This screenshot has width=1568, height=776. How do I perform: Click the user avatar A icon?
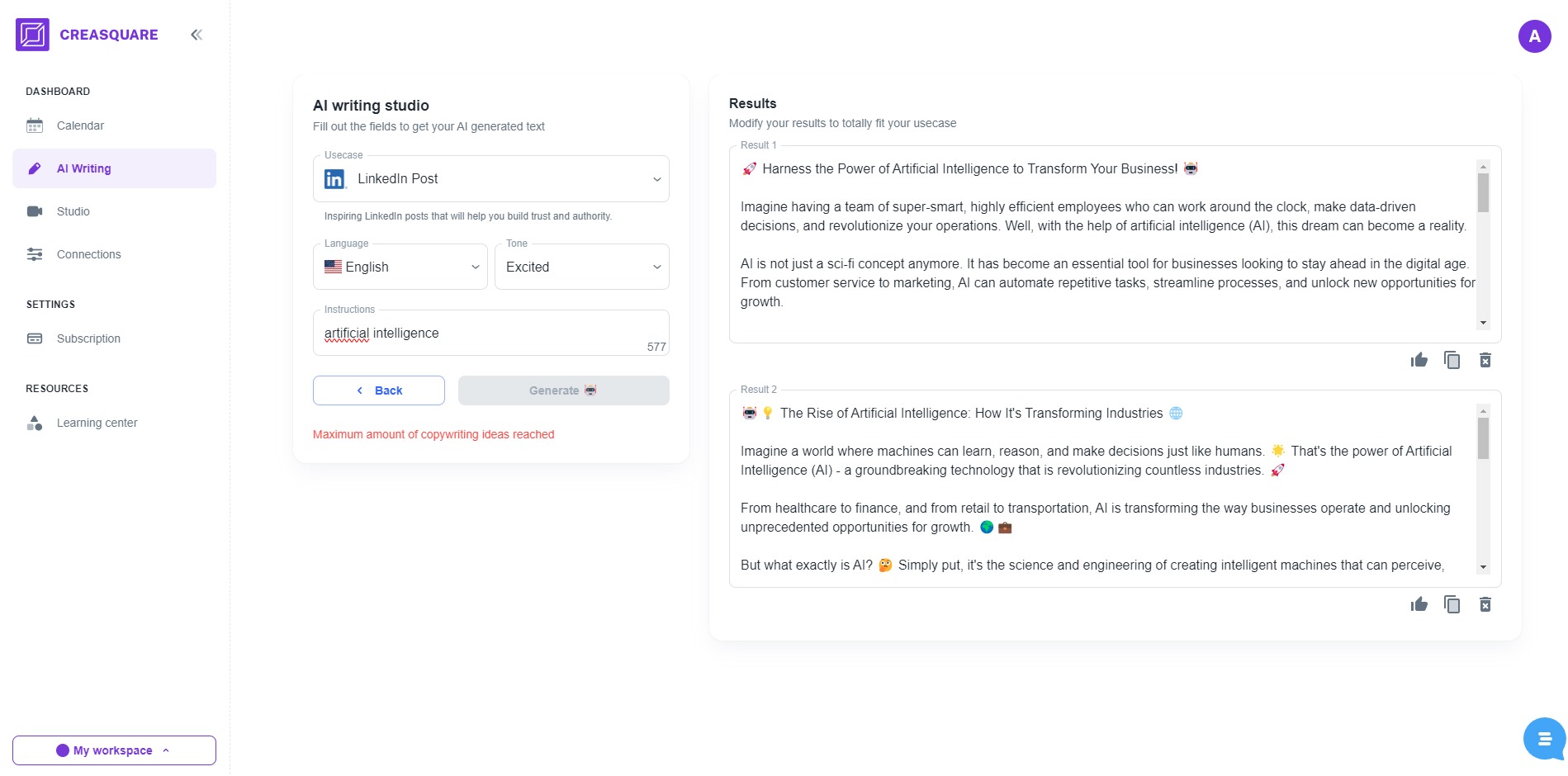tap(1534, 36)
